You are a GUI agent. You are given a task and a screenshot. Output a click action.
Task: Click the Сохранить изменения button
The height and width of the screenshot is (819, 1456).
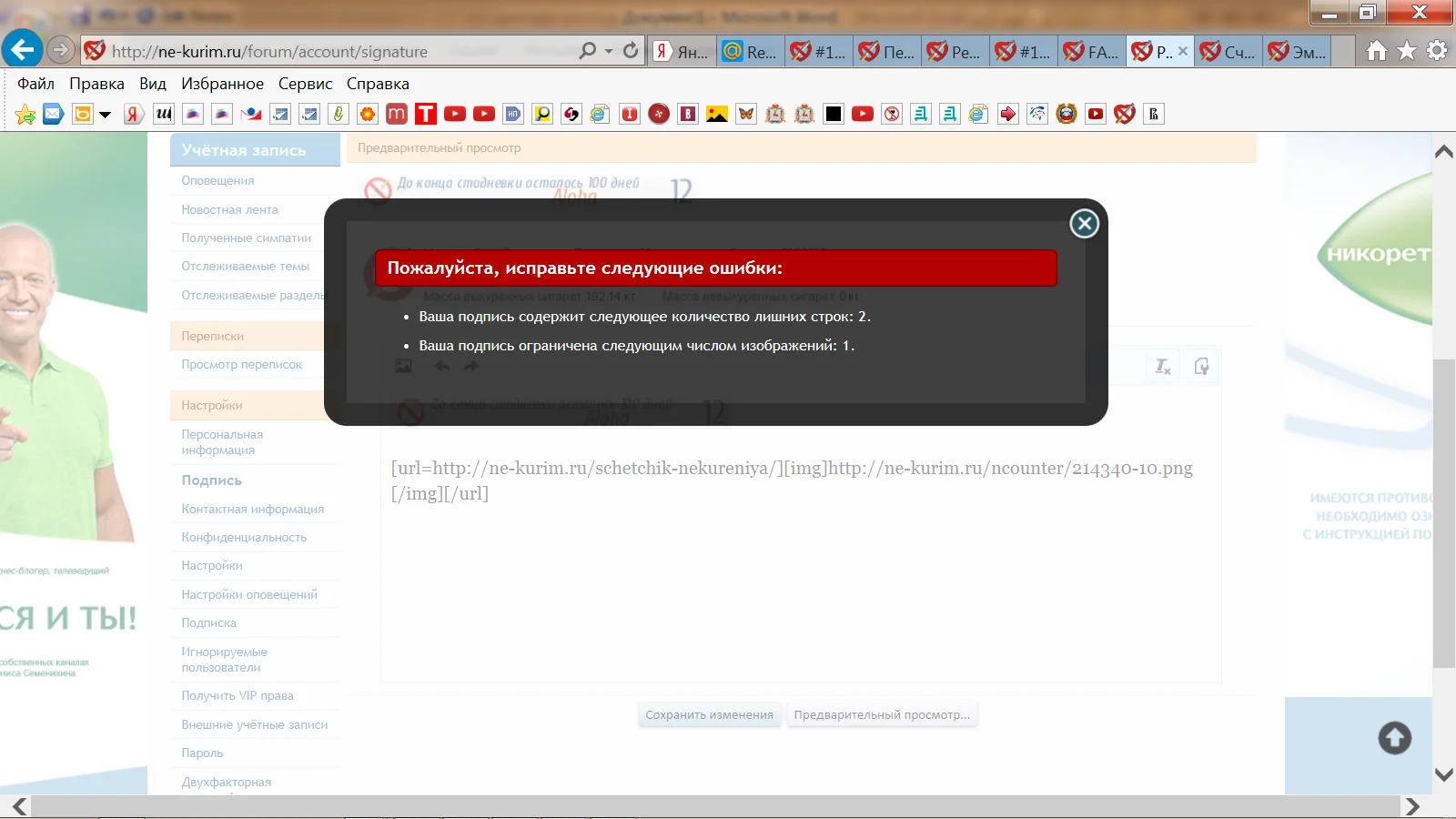(x=709, y=715)
